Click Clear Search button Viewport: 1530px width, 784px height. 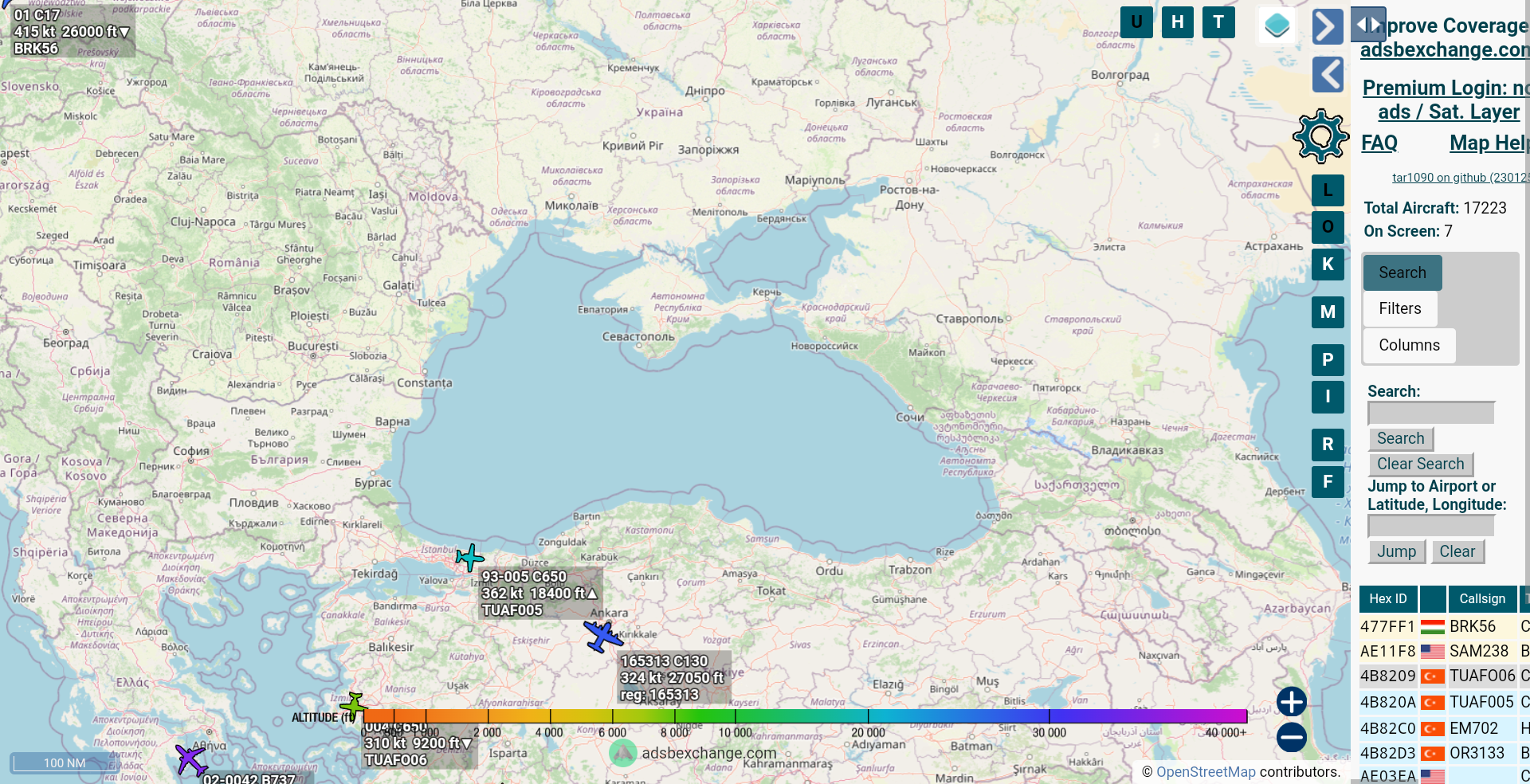pyautogui.click(x=1421, y=465)
